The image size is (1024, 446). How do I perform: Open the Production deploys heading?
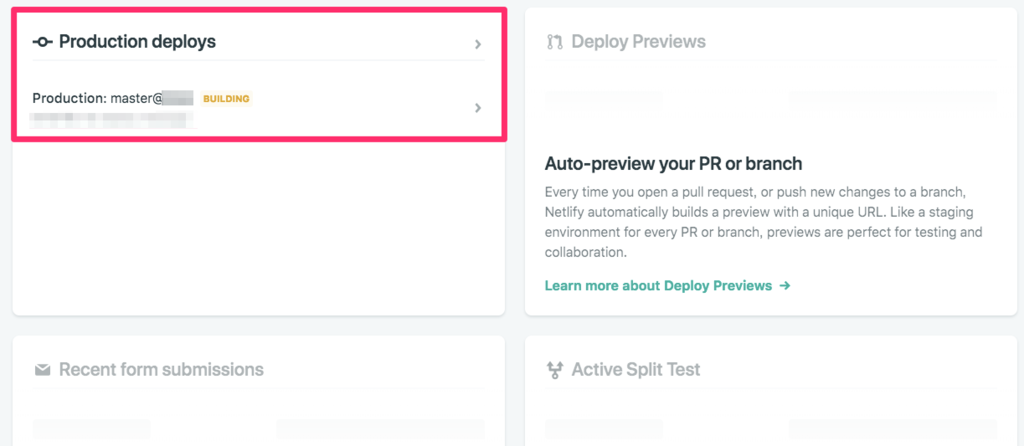pos(137,42)
